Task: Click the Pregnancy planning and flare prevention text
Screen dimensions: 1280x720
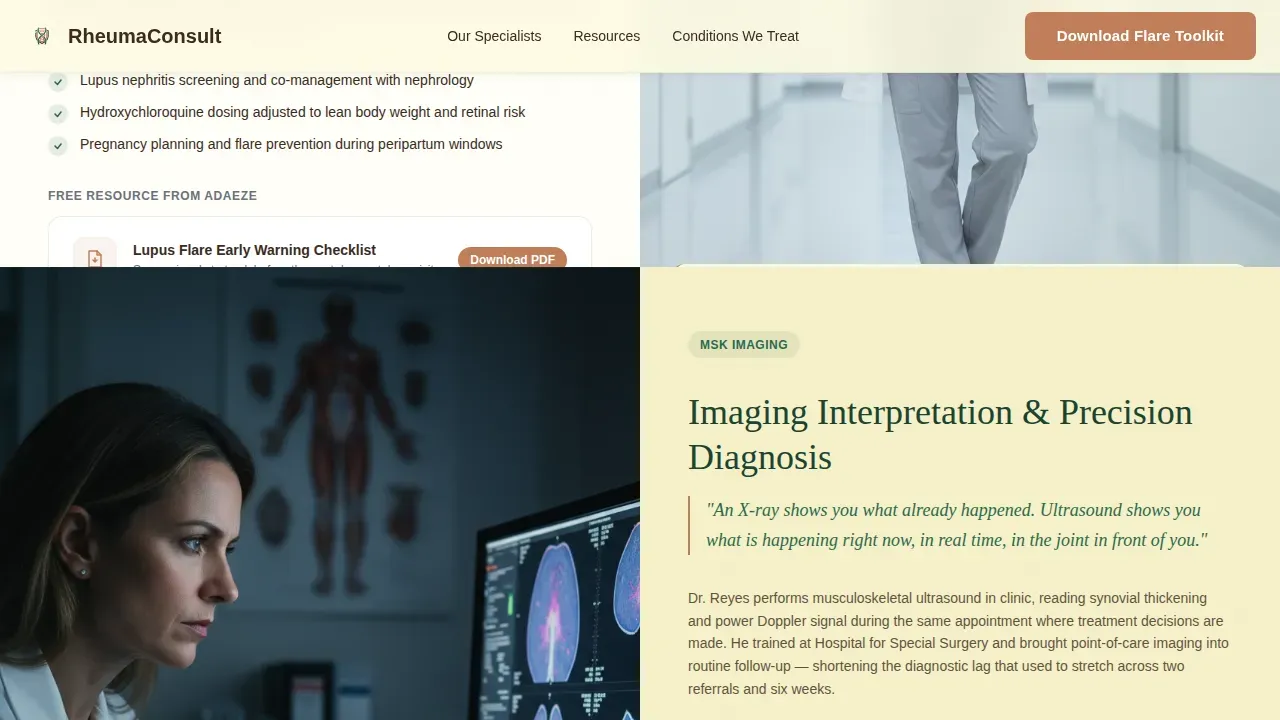Action: [x=291, y=144]
